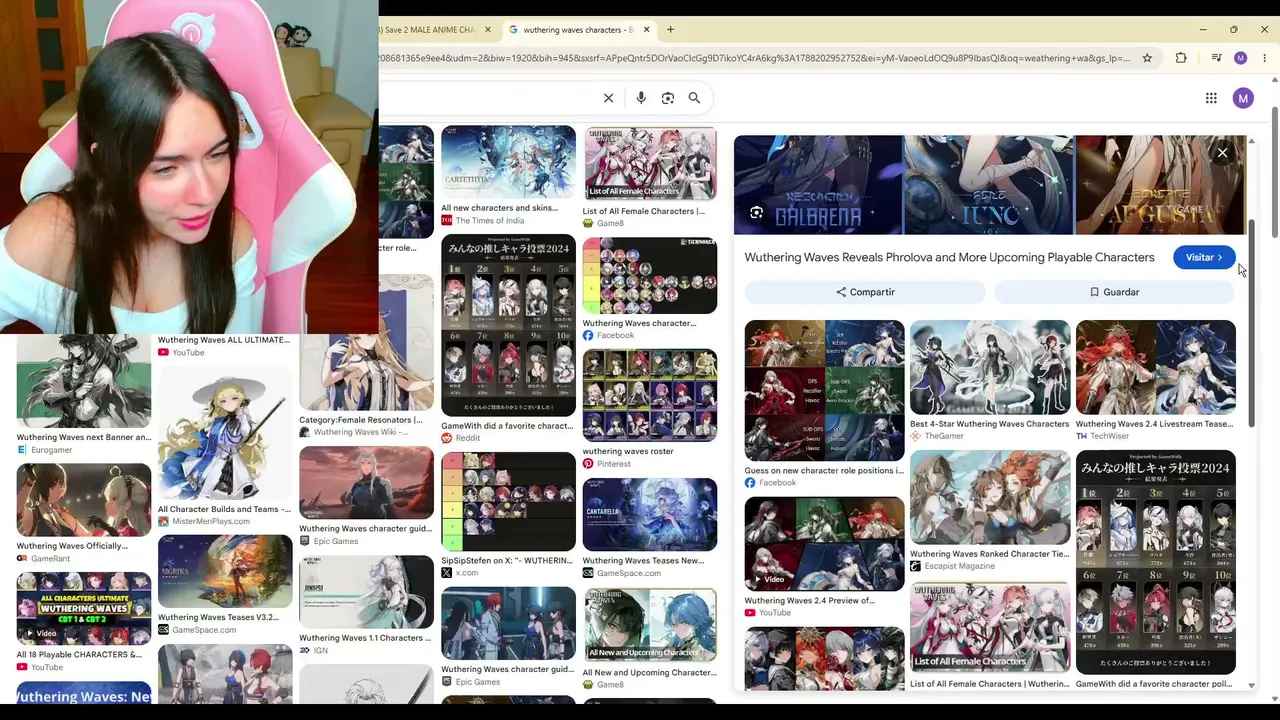This screenshot has height=720, width=1280.
Task: Open "All new characters and skins..." title
Action: pos(500,208)
